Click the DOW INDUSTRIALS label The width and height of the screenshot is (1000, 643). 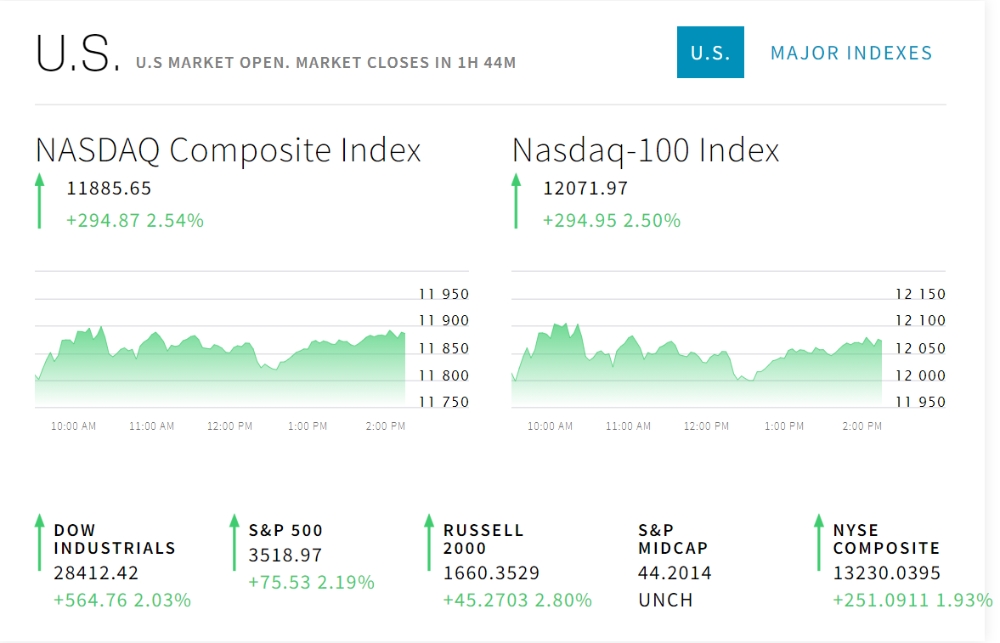[114, 539]
